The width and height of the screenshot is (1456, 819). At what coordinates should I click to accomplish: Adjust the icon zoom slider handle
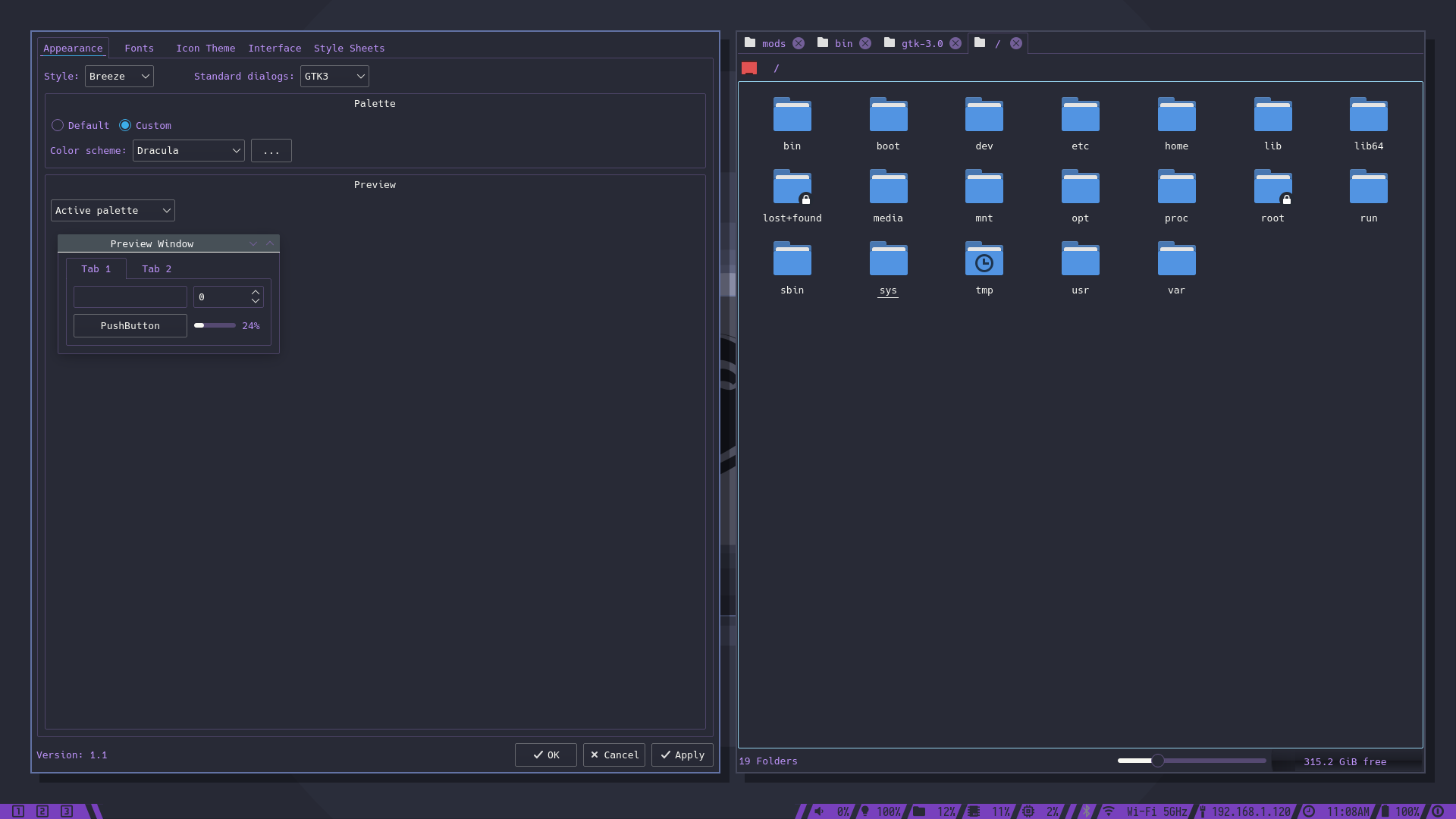click(1157, 761)
